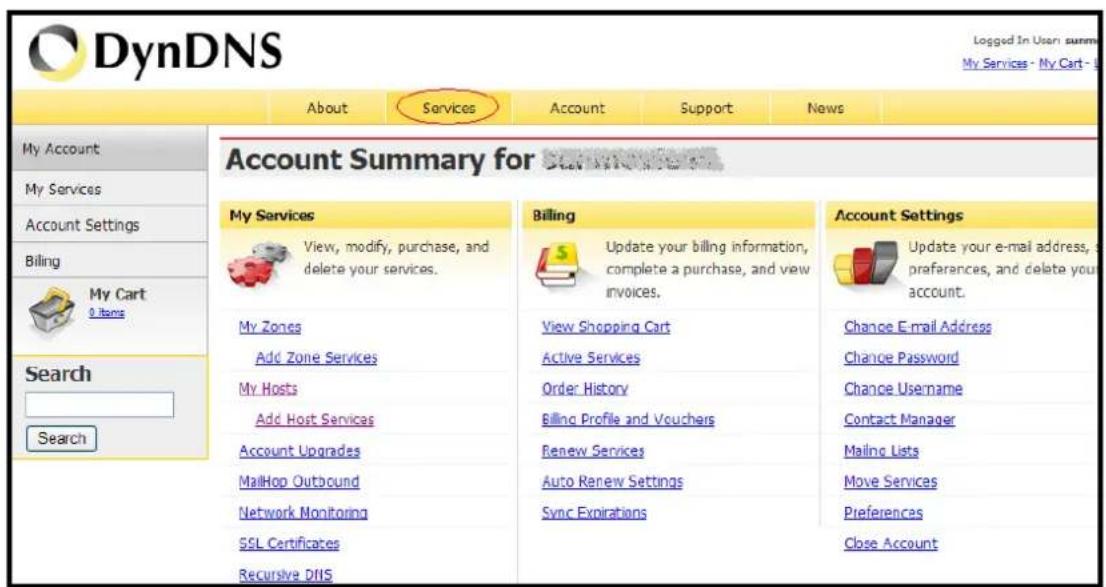Screen dimensions: 1106x587
Task: Click the Account Settings panel header
Action: pyautogui.click(x=962, y=216)
